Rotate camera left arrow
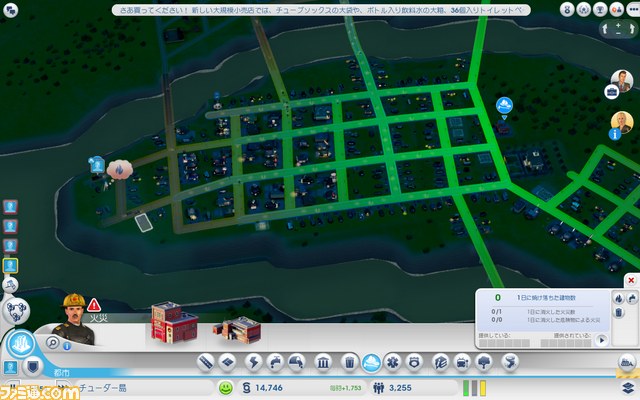The image size is (640, 400). 606,29
